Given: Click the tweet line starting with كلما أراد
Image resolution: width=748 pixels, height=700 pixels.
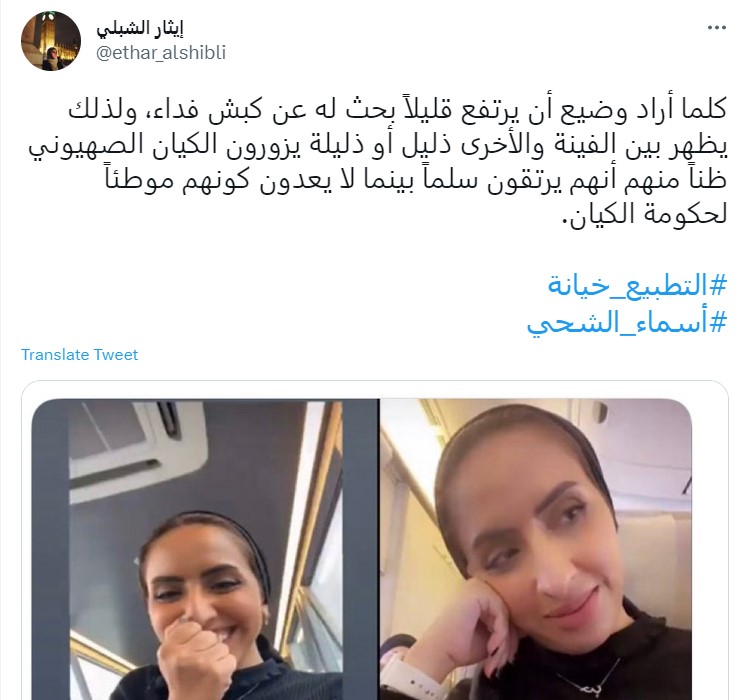Looking at the screenshot, I should [x=397, y=110].
